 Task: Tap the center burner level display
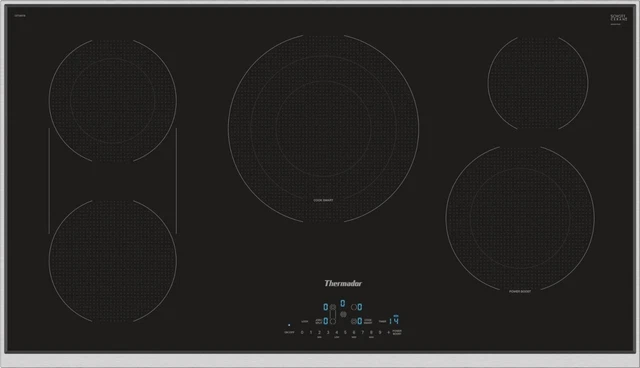point(343,304)
